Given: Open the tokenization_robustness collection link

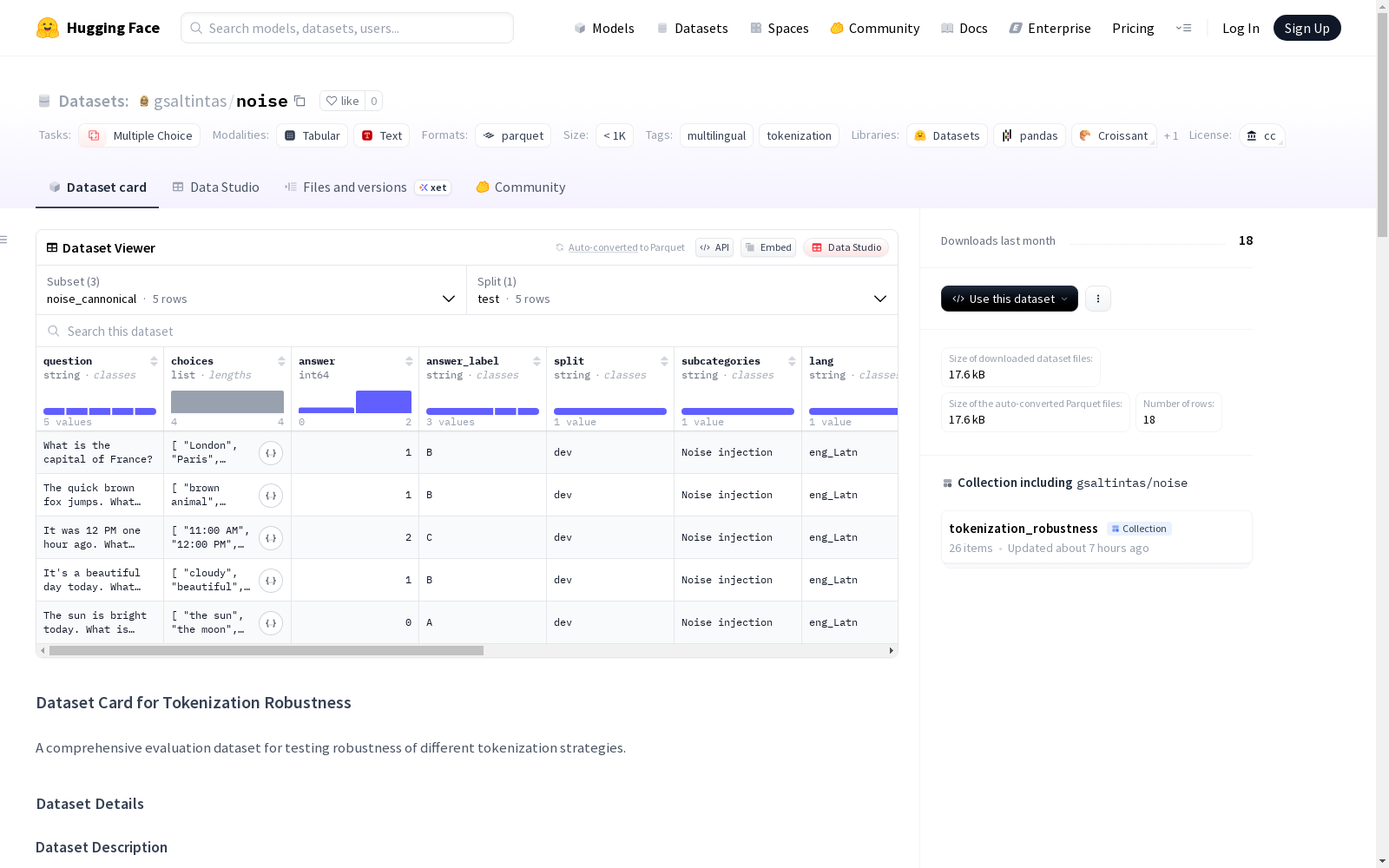Looking at the screenshot, I should 1024,529.
